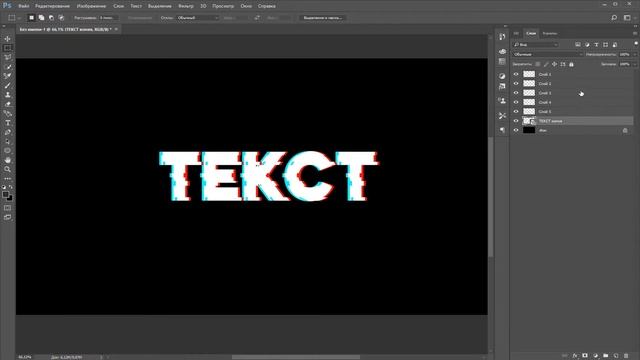
Task: Choose Add to selection mode
Action: (x=41, y=18)
